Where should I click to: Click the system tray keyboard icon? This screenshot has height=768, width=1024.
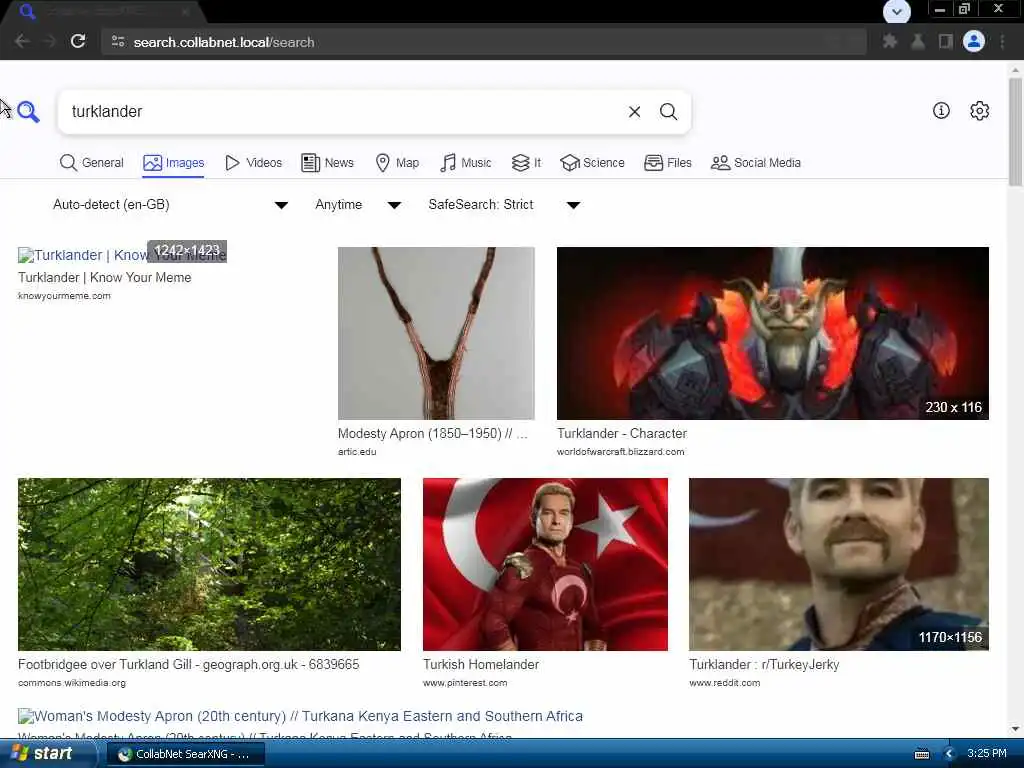coord(921,754)
